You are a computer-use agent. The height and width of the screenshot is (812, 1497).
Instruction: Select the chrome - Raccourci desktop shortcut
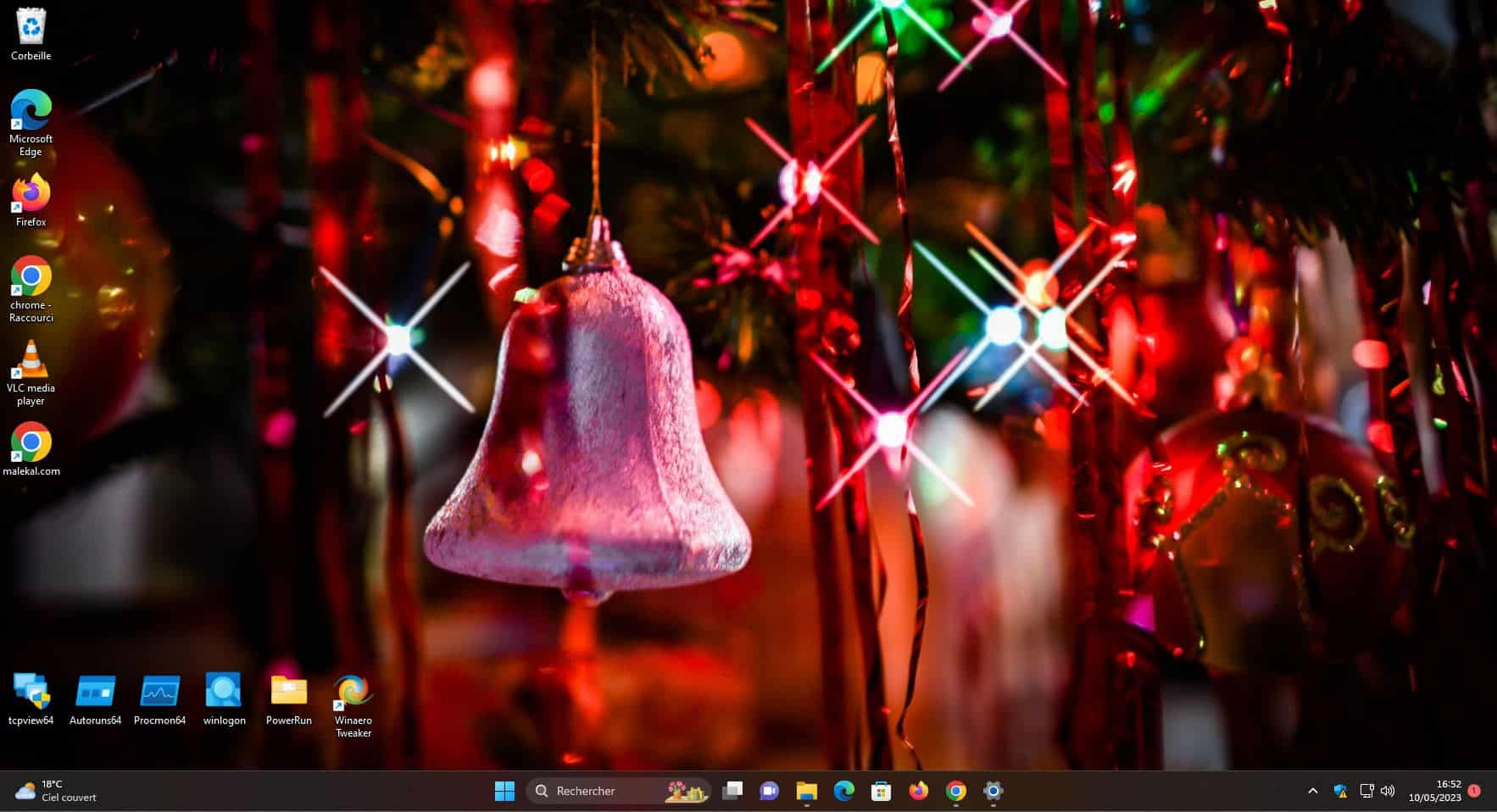click(x=31, y=288)
